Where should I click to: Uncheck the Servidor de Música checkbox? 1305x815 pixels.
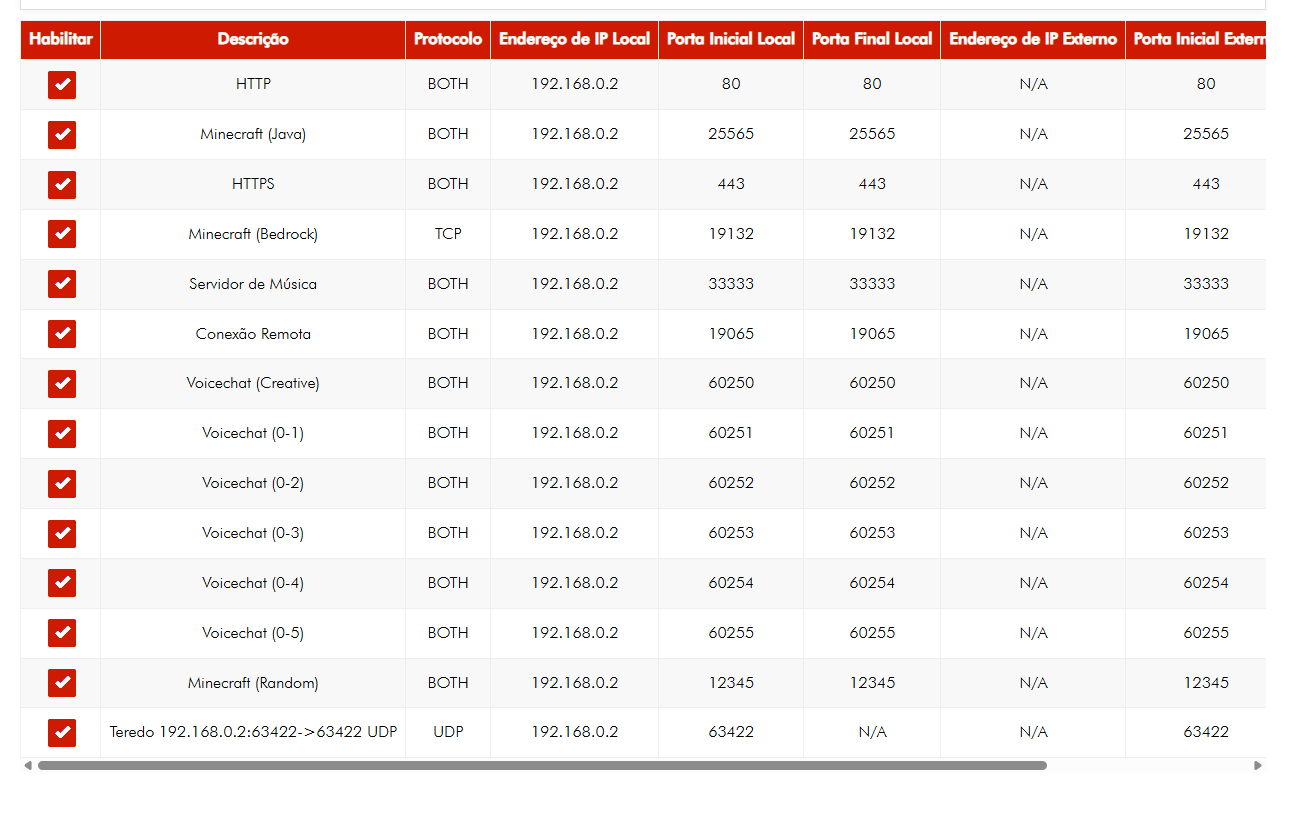pos(62,284)
